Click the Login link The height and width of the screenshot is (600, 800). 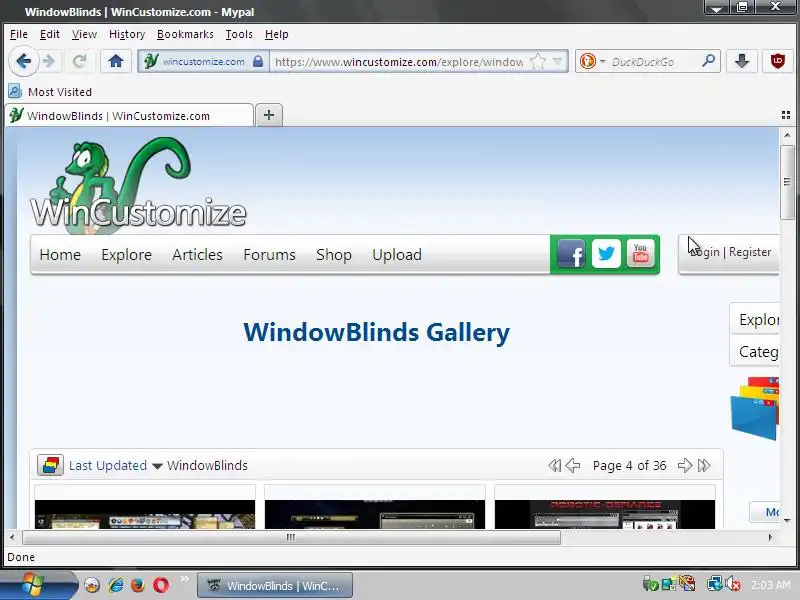coord(705,252)
